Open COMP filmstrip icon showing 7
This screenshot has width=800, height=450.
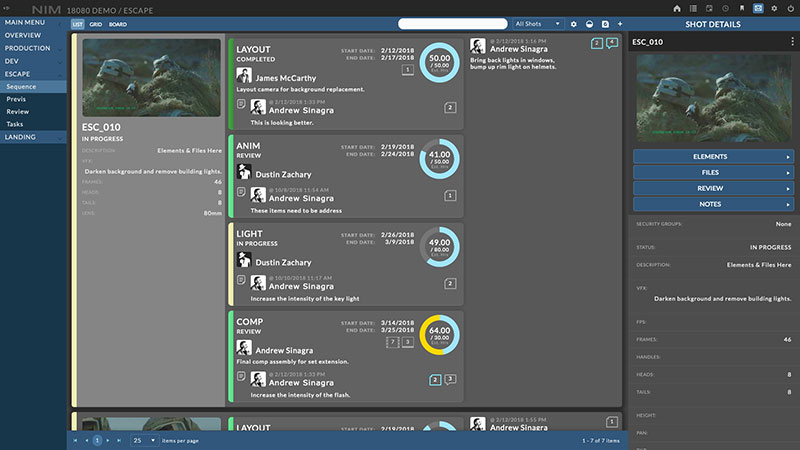pos(392,342)
